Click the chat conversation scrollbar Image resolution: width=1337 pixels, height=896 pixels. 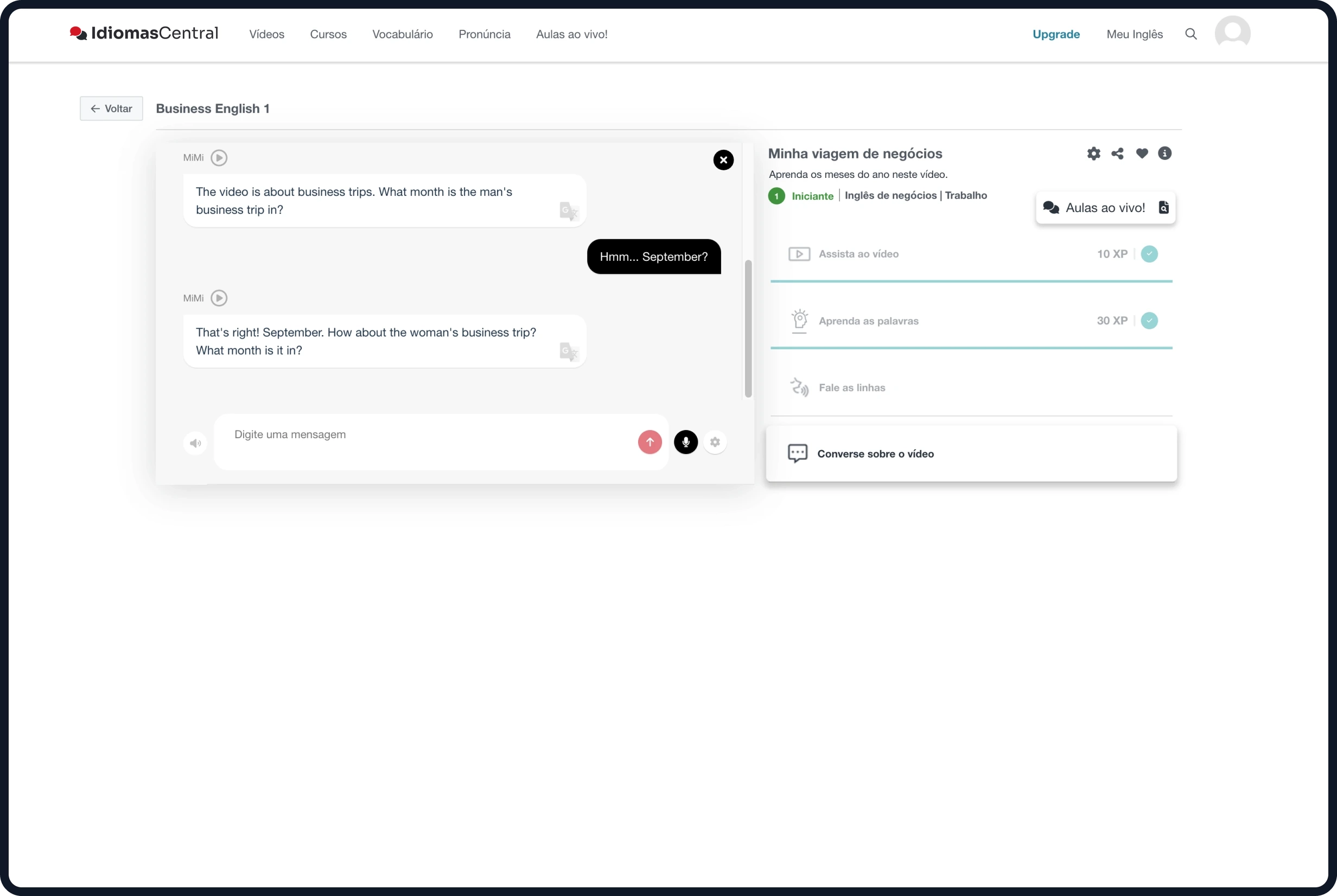748,329
